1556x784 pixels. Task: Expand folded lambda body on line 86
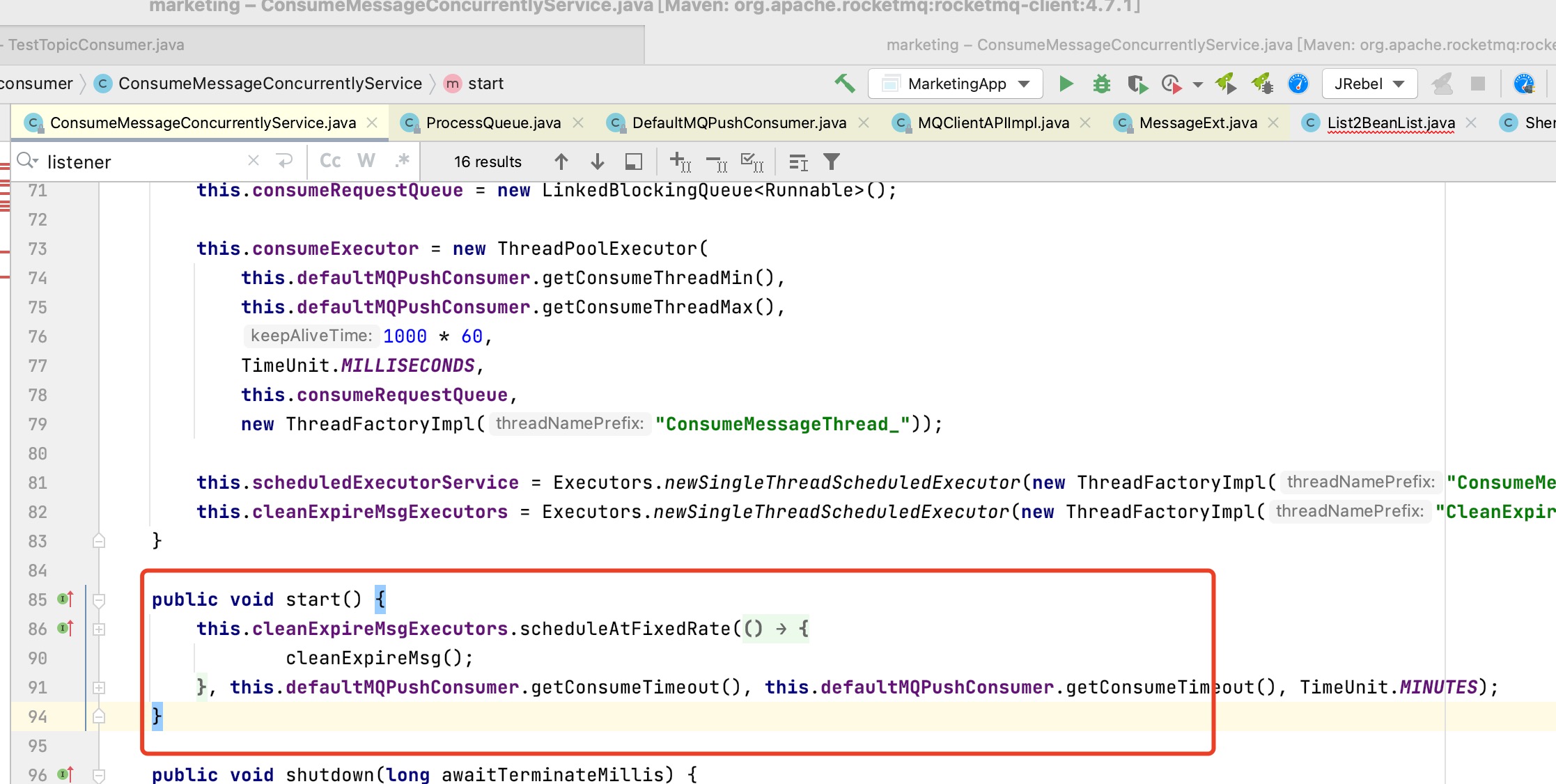(x=99, y=629)
